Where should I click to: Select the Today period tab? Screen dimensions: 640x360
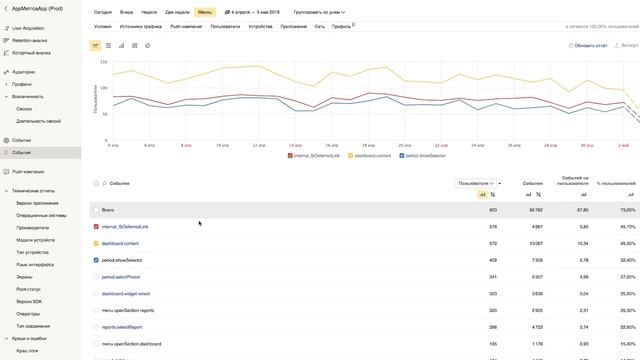tap(103, 12)
